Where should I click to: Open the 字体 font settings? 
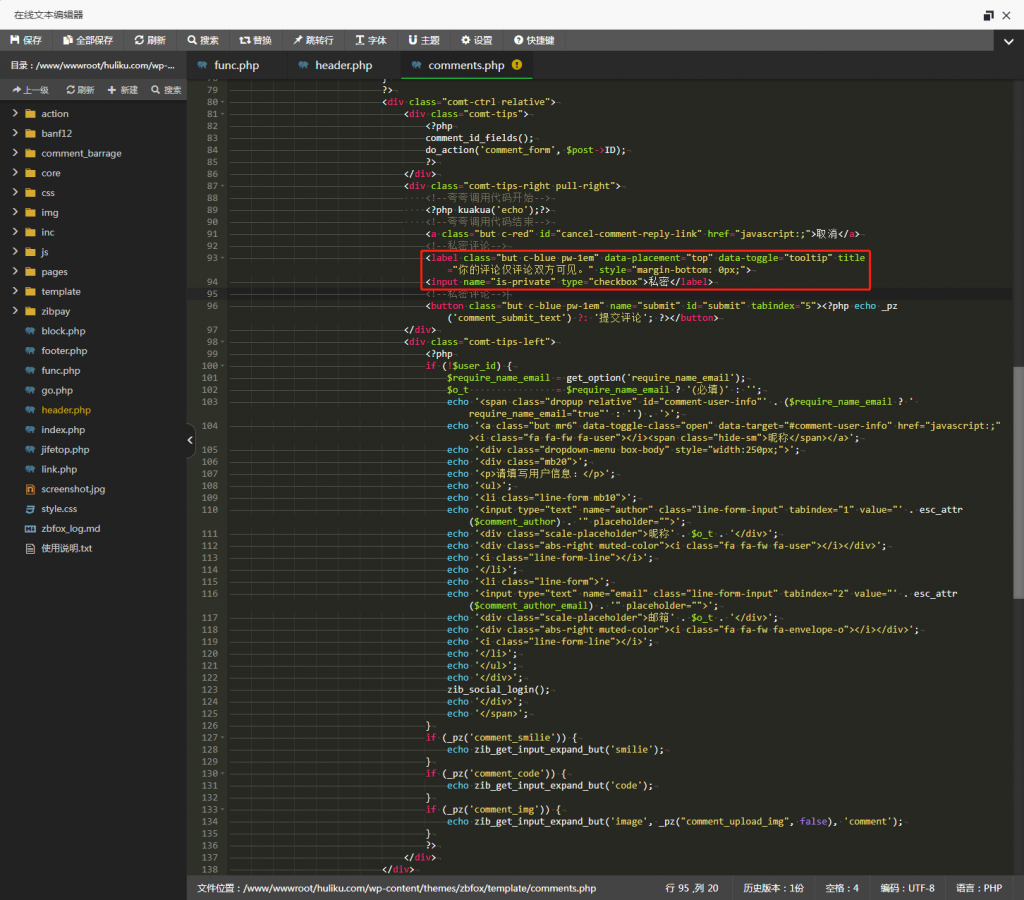370,40
